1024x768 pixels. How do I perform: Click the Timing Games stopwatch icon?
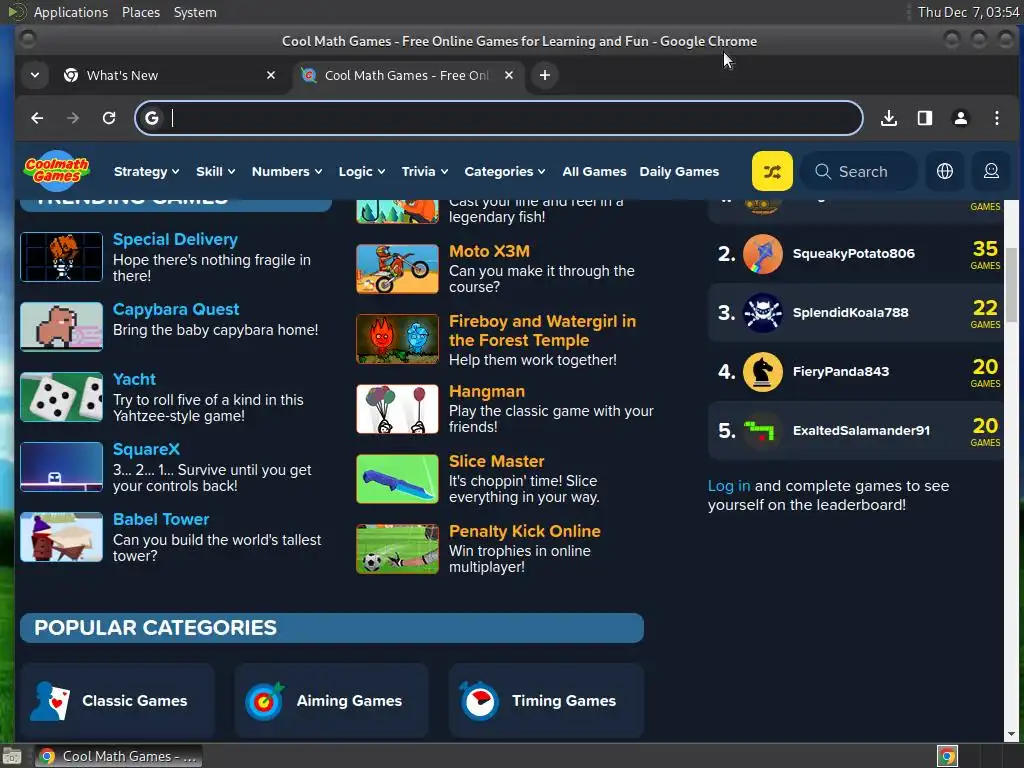coord(479,701)
